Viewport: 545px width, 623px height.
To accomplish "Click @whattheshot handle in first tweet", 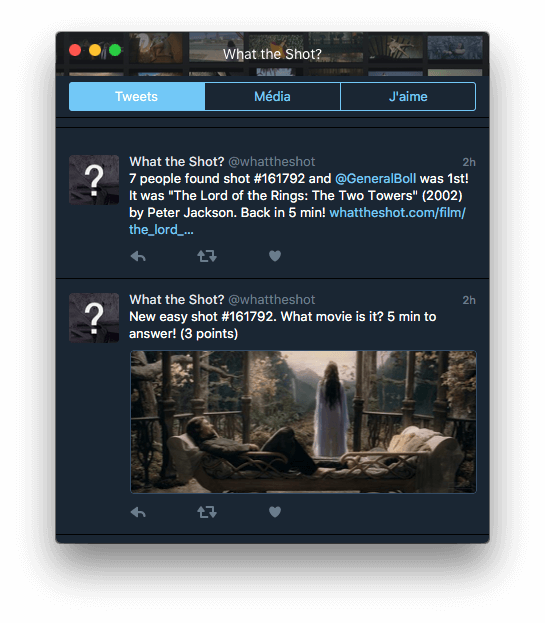I will pyautogui.click(x=272, y=162).
